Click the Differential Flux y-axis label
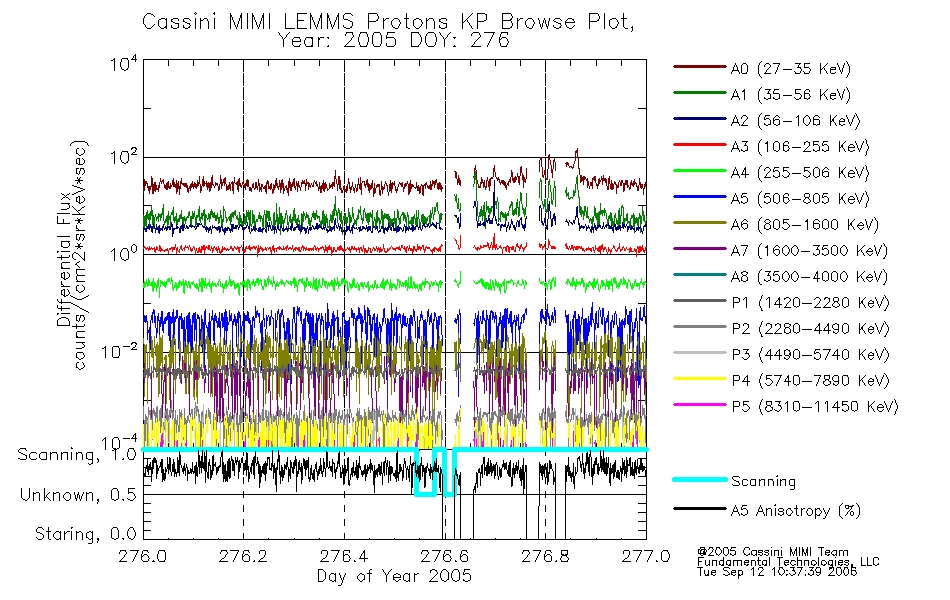Image resolution: width=950 pixels, height=600 pixels. tap(64, 259)
